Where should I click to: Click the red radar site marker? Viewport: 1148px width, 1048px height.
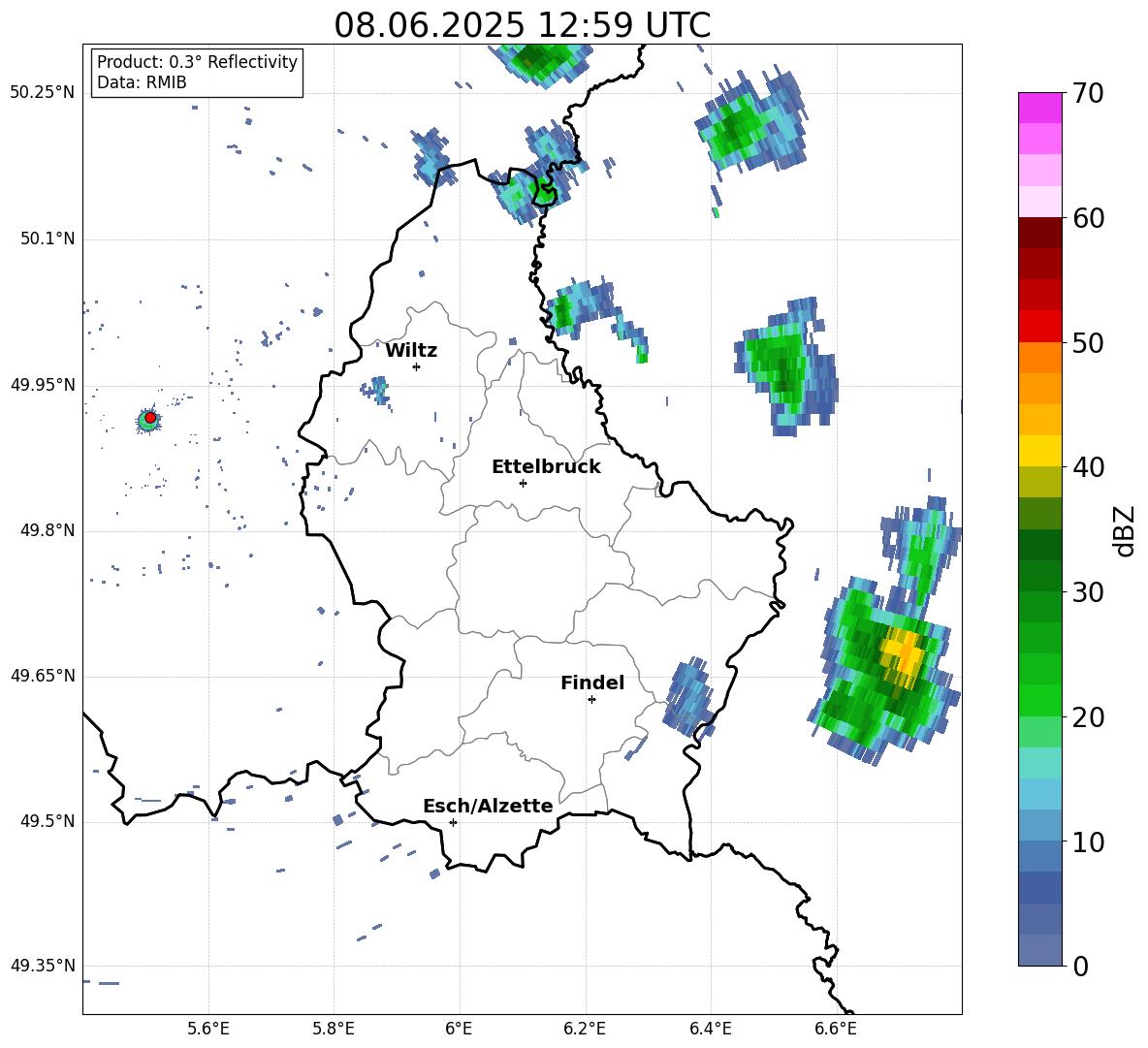[150, 417]
